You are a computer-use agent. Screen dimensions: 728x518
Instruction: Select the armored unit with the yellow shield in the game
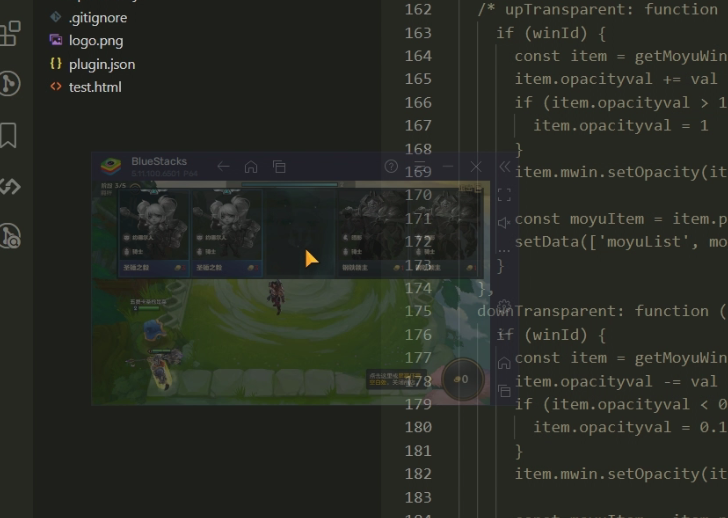[162, 369]
